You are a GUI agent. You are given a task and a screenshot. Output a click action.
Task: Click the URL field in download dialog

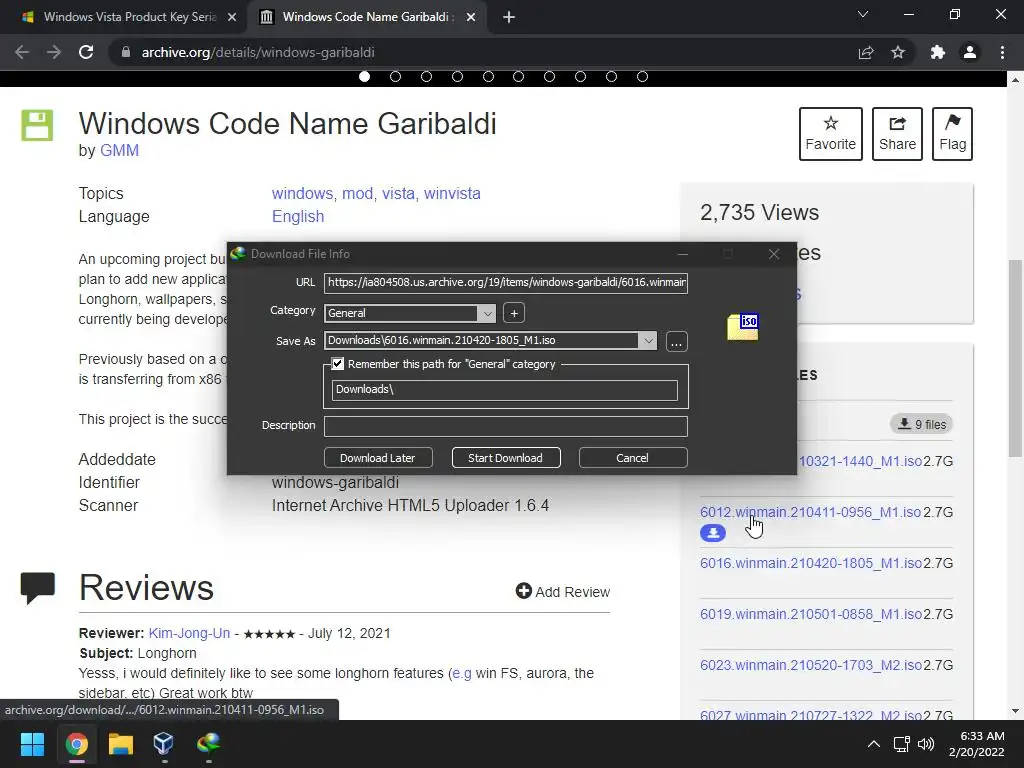(505, 283)
